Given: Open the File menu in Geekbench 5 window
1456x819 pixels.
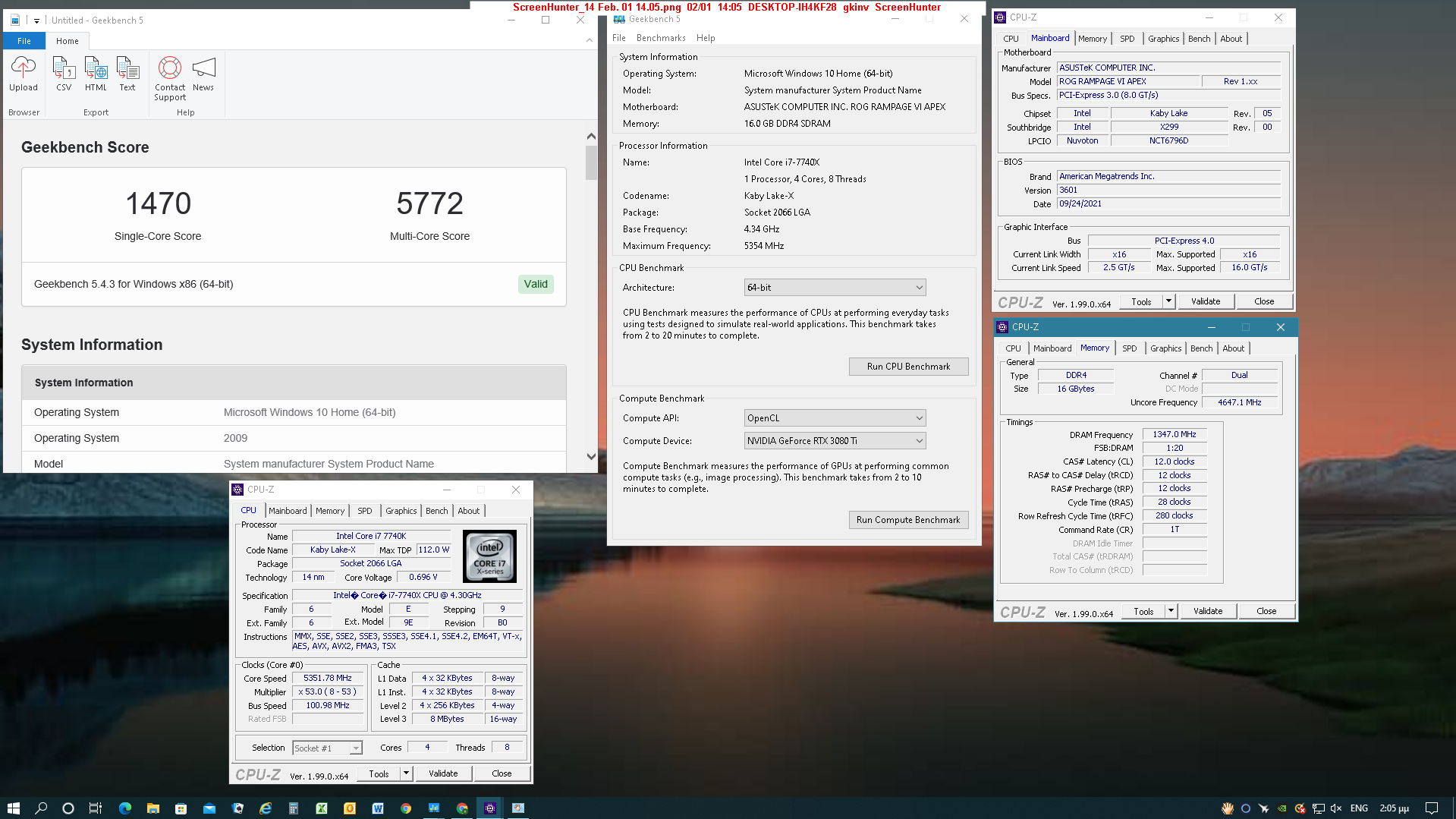Looking at the screenshot, I should (619, 38).
